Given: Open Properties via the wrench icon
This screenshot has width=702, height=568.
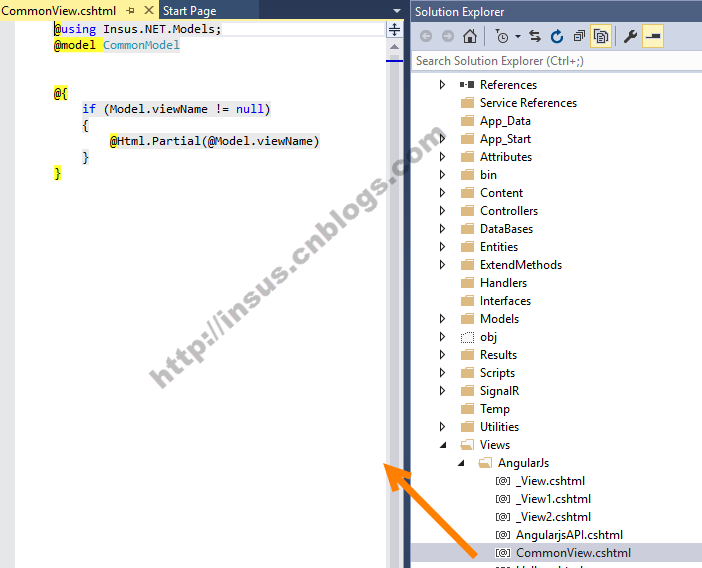Looking at the screenshot, I should [x=630, y=36].
